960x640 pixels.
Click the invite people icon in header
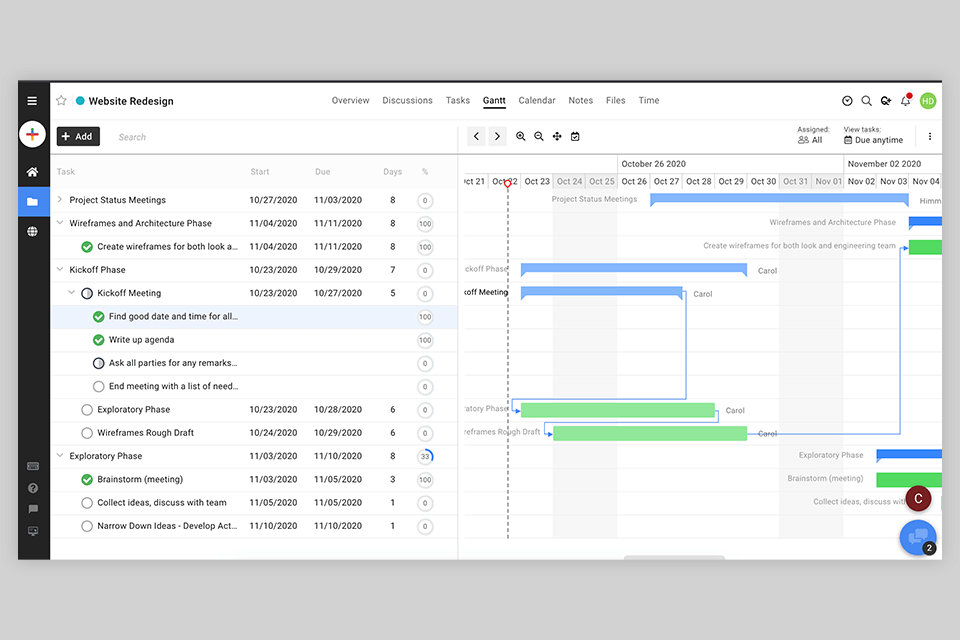pos(886,101)
